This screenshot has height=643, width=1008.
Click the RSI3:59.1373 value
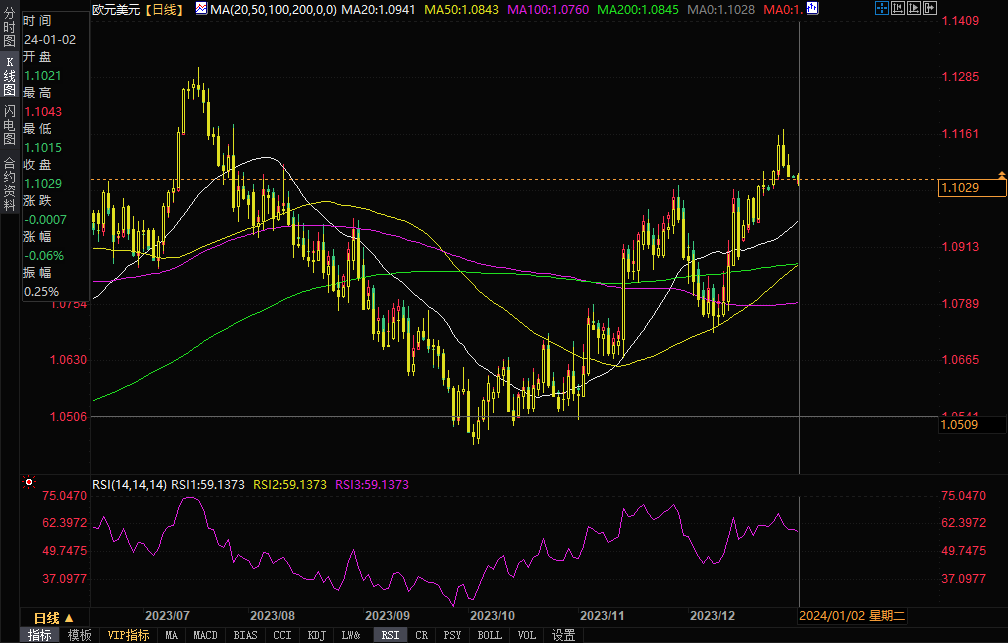point(372,485)
